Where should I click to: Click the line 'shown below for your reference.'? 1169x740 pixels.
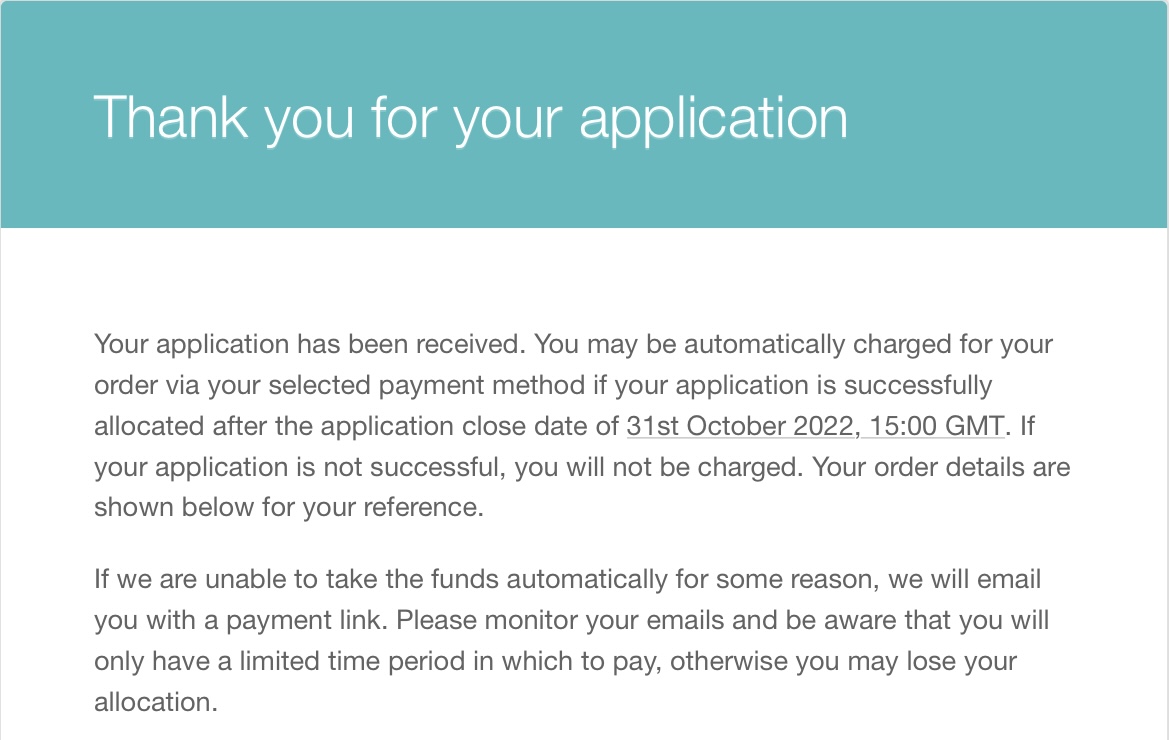tap(288, 507)
